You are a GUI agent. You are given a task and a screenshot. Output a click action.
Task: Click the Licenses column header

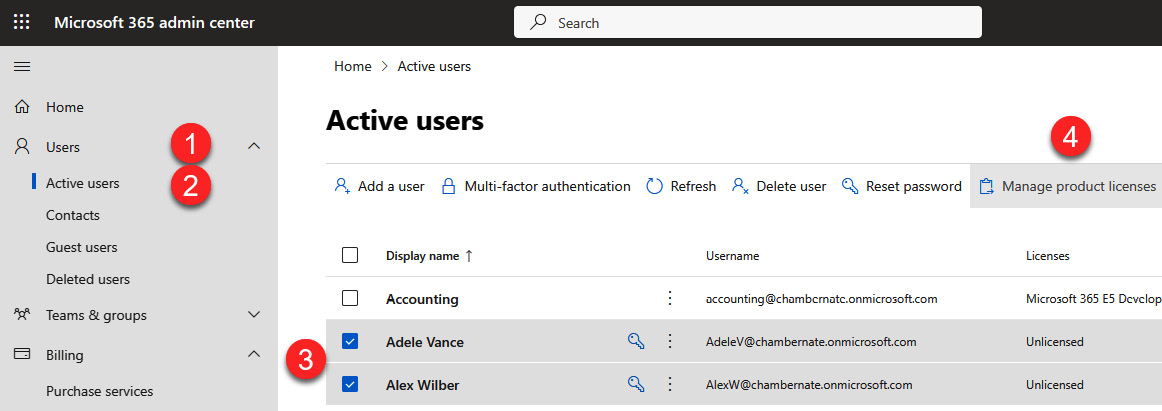[x=1047, y=255]
